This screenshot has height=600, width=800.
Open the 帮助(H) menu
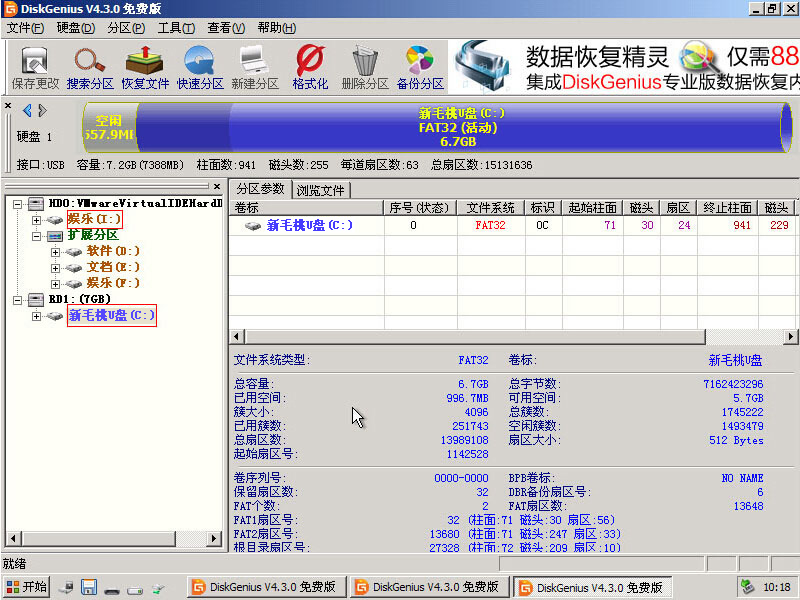click(277, 28)
